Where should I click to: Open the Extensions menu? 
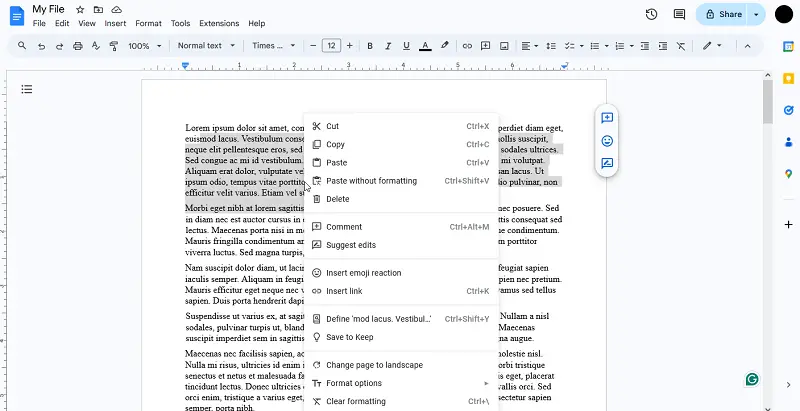click(219, 23)
